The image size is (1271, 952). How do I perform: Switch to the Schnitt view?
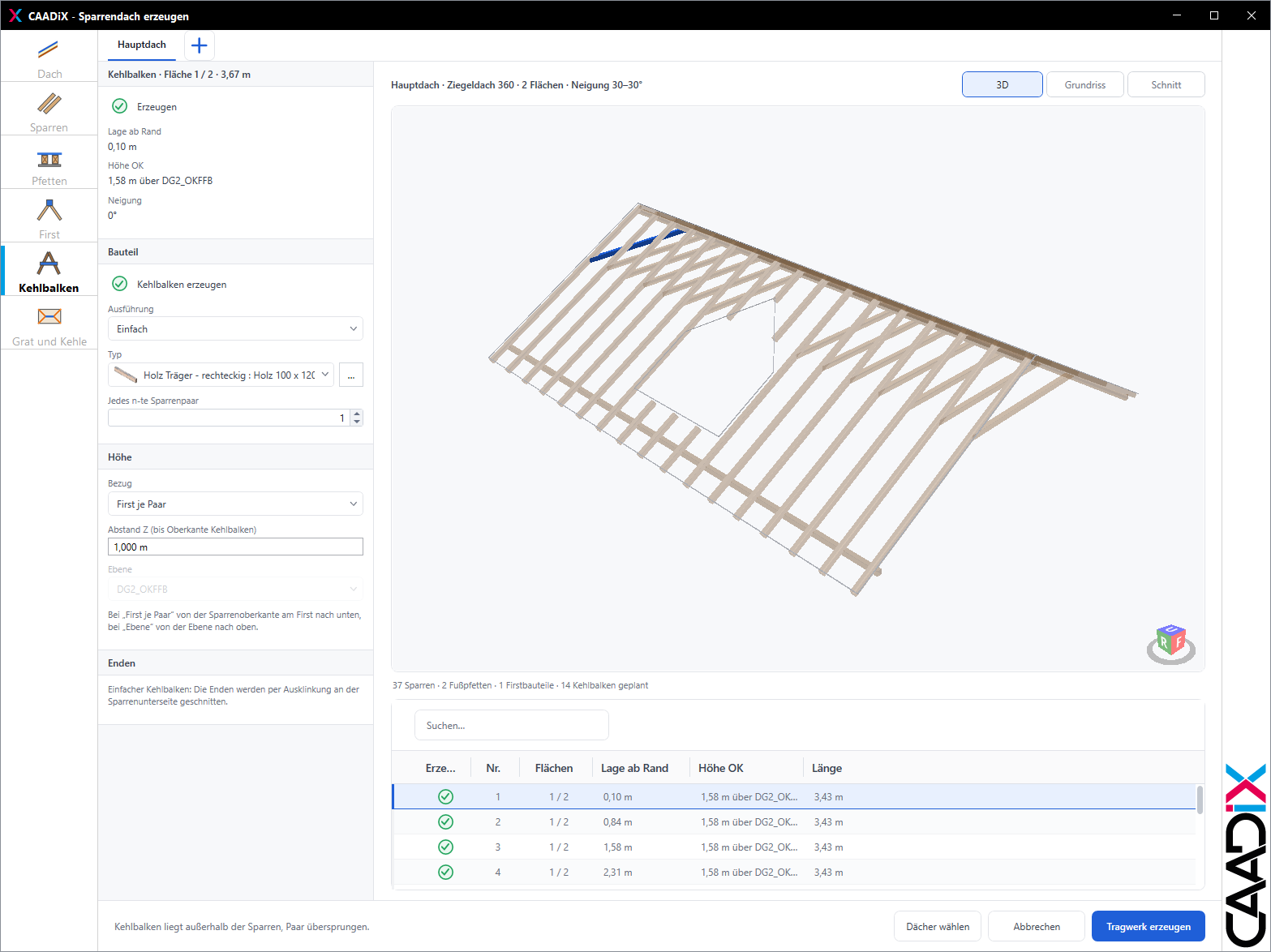pyautogui.click(x=1166, y=84)
